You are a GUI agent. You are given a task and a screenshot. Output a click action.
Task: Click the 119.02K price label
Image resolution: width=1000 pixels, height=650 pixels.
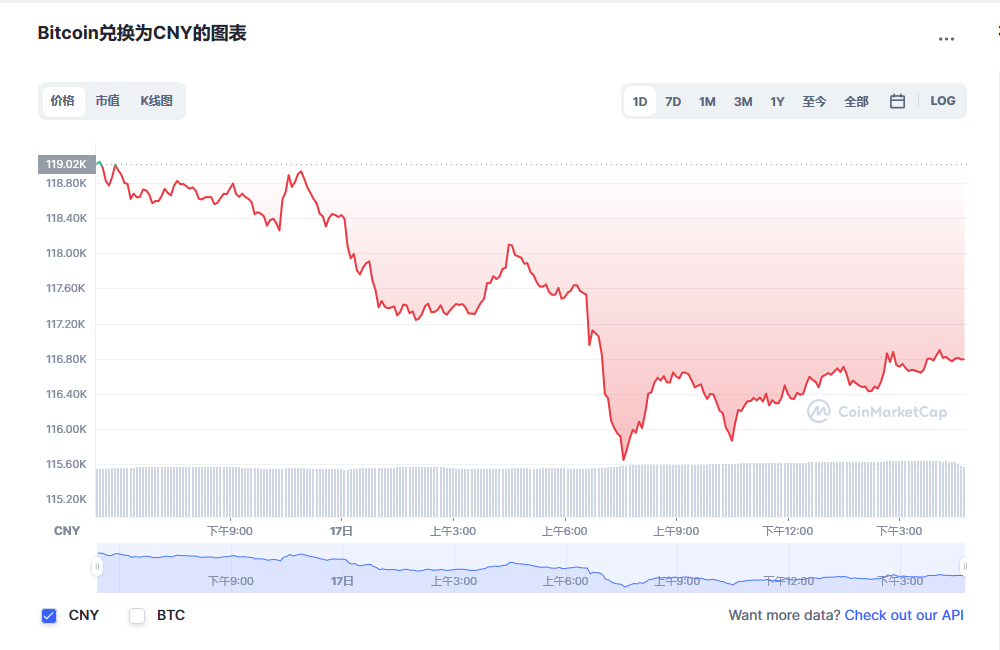(66, 164)
